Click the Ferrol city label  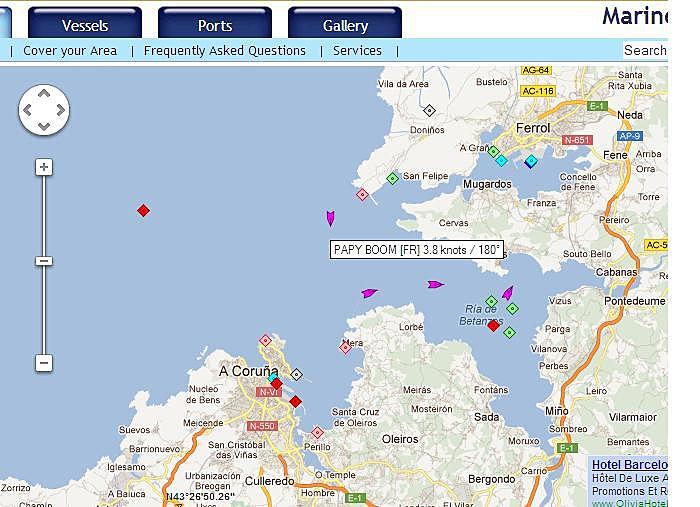[x=533, y=128]
